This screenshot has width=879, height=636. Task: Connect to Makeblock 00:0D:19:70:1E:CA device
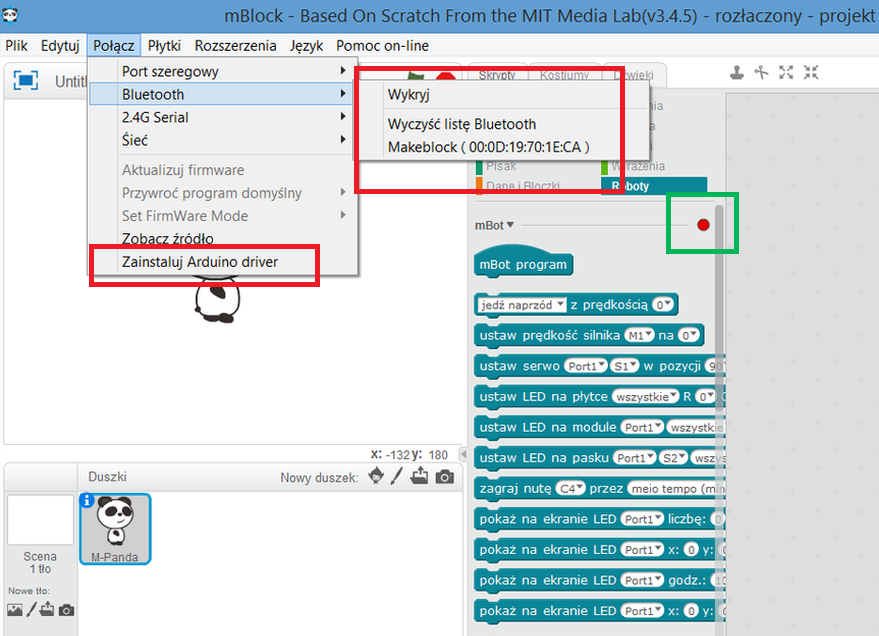[504, 147]
